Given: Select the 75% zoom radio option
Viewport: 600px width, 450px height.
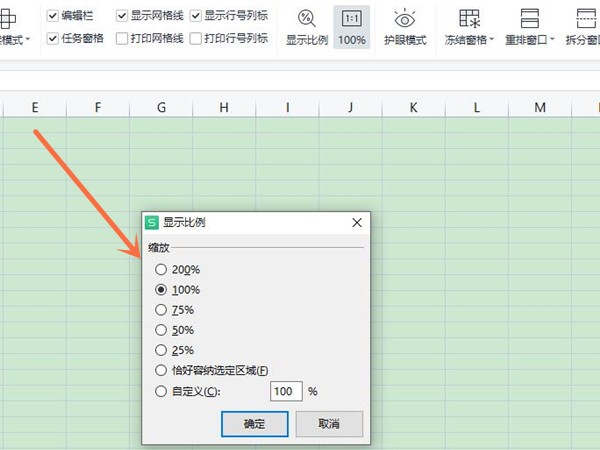Looking at the screenshot, I should click(x=161, y=310).
